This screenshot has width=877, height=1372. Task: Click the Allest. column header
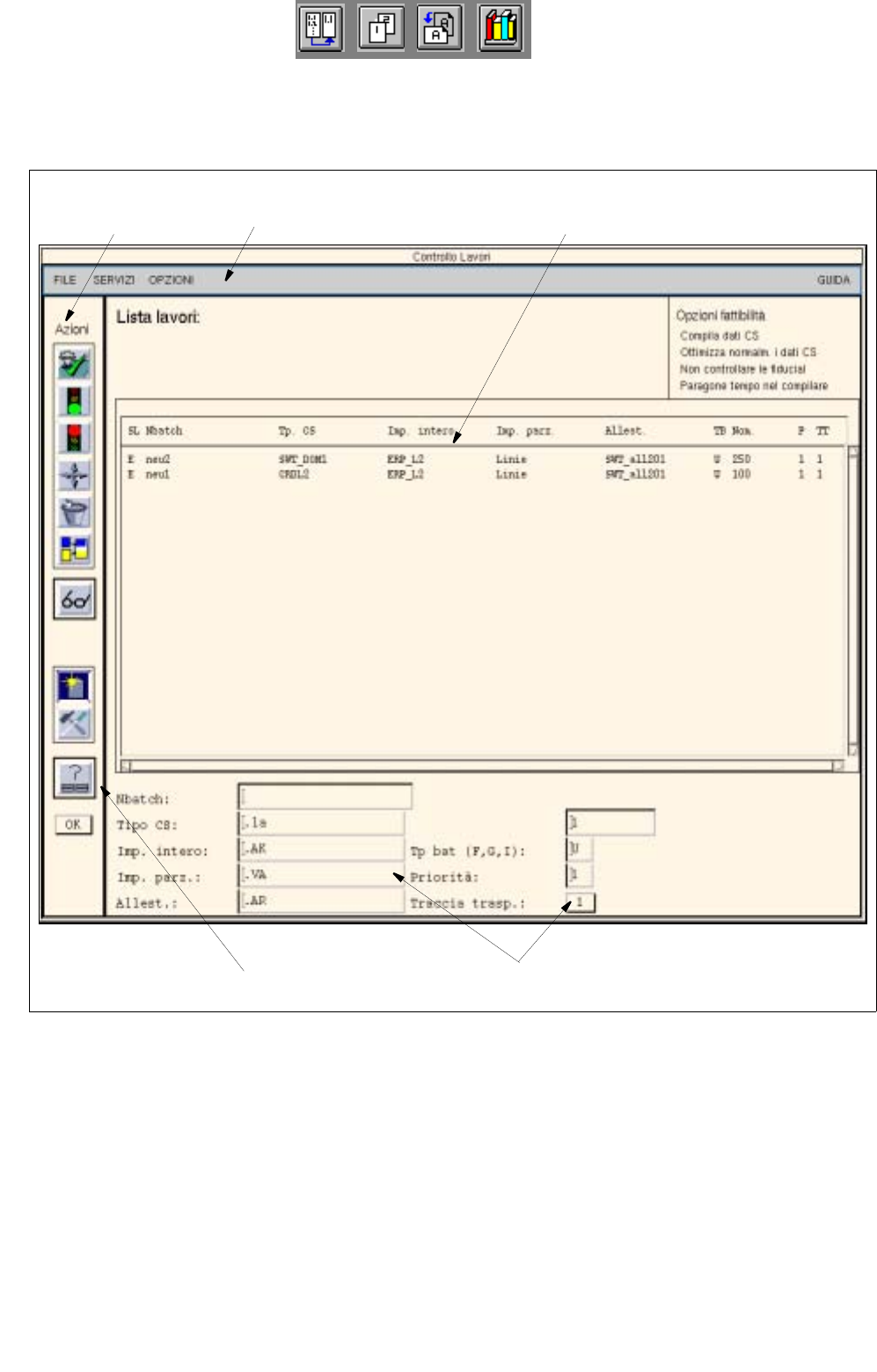[625, 431]
